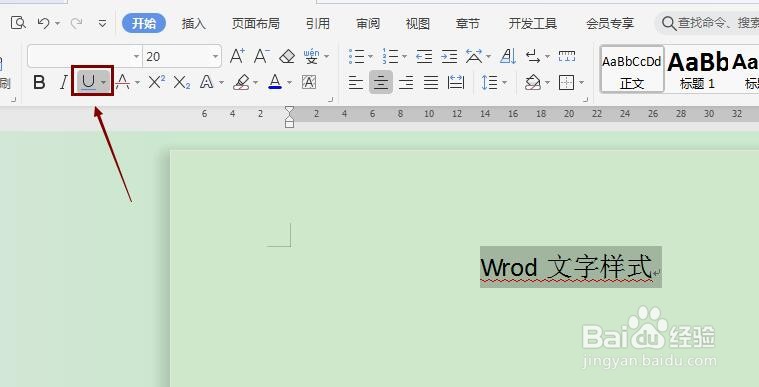Click the Redo arrow icon
The image size is (759, 387).
76,23
